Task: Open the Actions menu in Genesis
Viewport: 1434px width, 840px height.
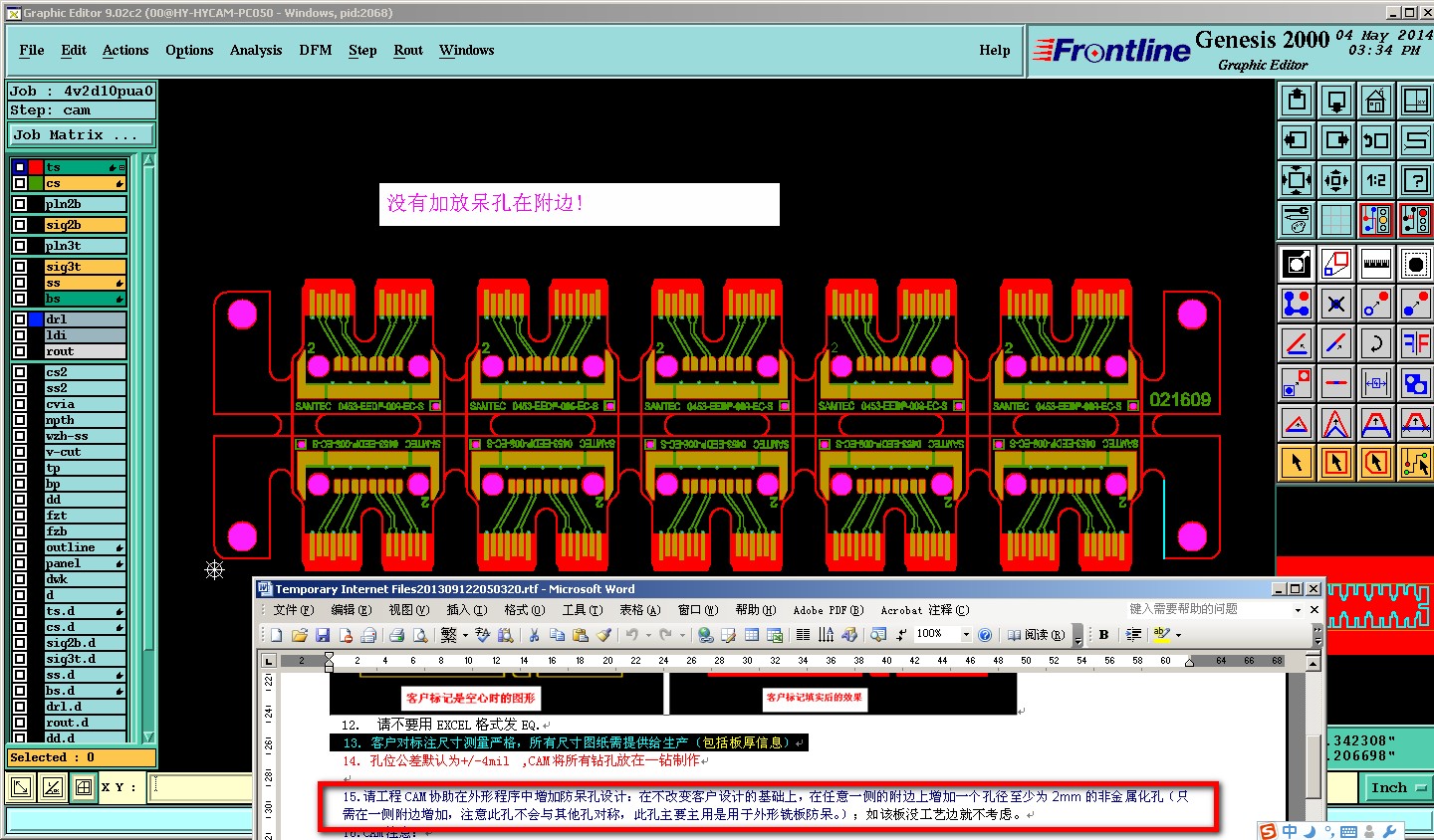Action: click(x=125, y=50)
